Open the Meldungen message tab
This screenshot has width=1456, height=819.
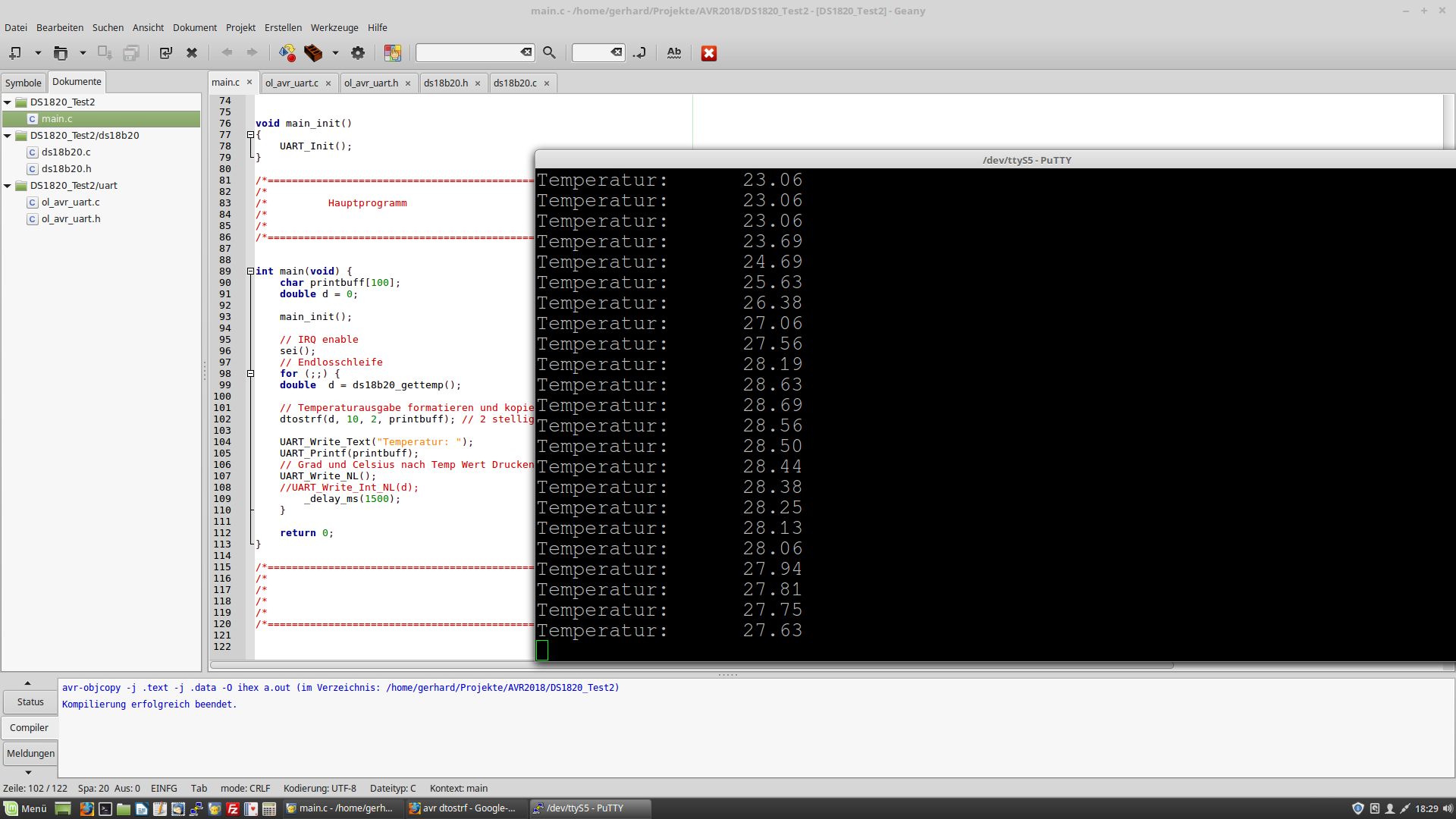point(30,754)
